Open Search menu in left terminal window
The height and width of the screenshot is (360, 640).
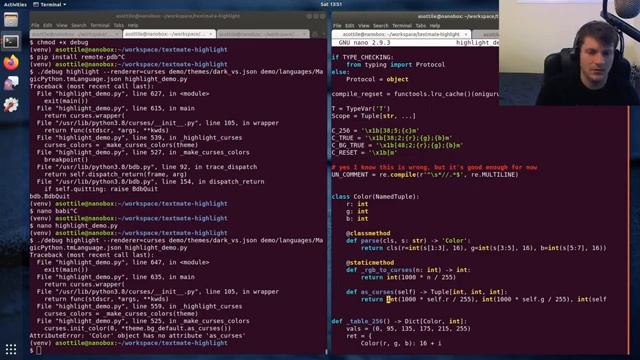pyautogui.click(x=79, y=25)
